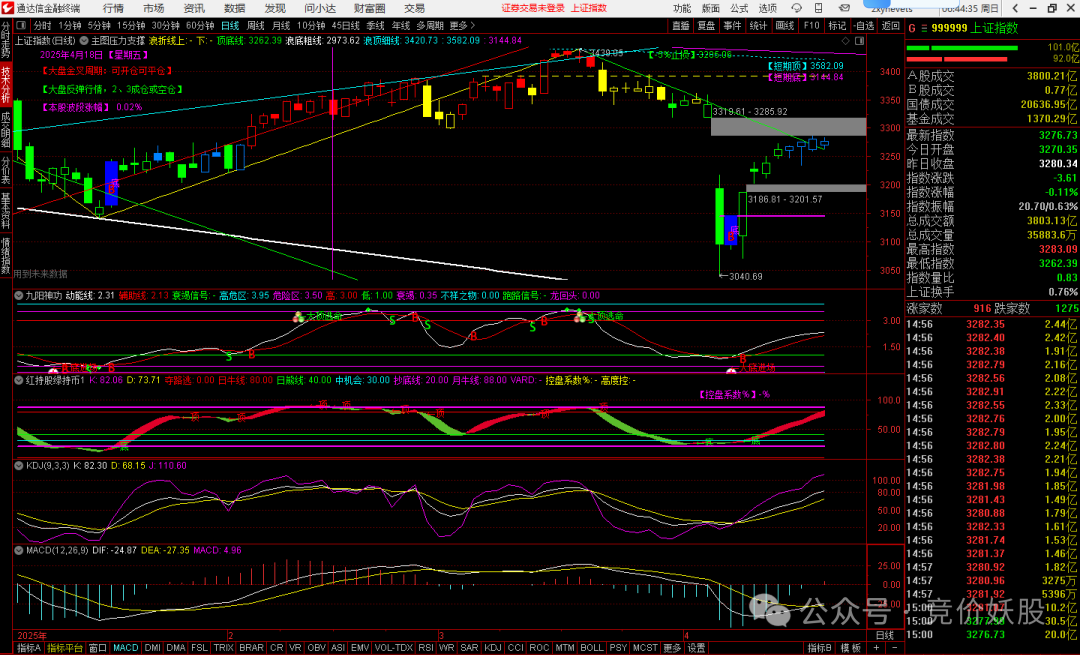Click the 证券交易未登录 login status link
Image resolution: width=1080 pixels, height=655 pixels.
(x=533, y=8)
